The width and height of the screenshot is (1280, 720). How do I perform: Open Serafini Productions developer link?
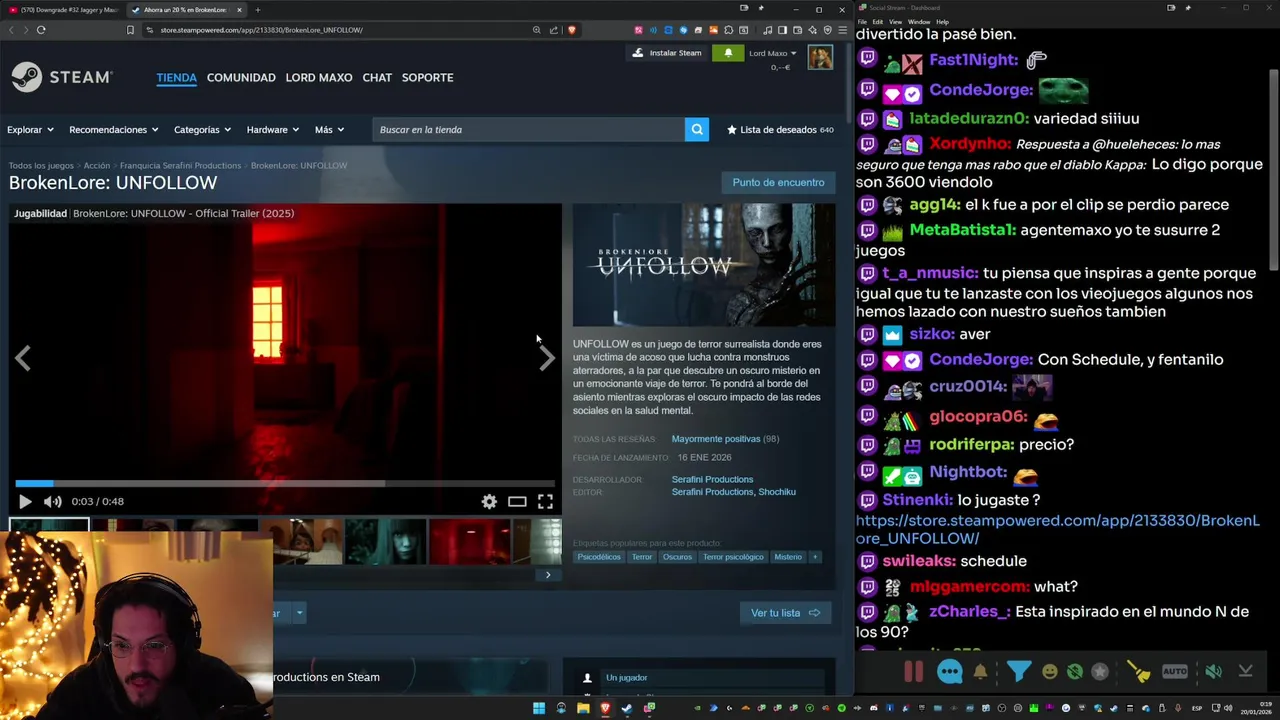712,479
